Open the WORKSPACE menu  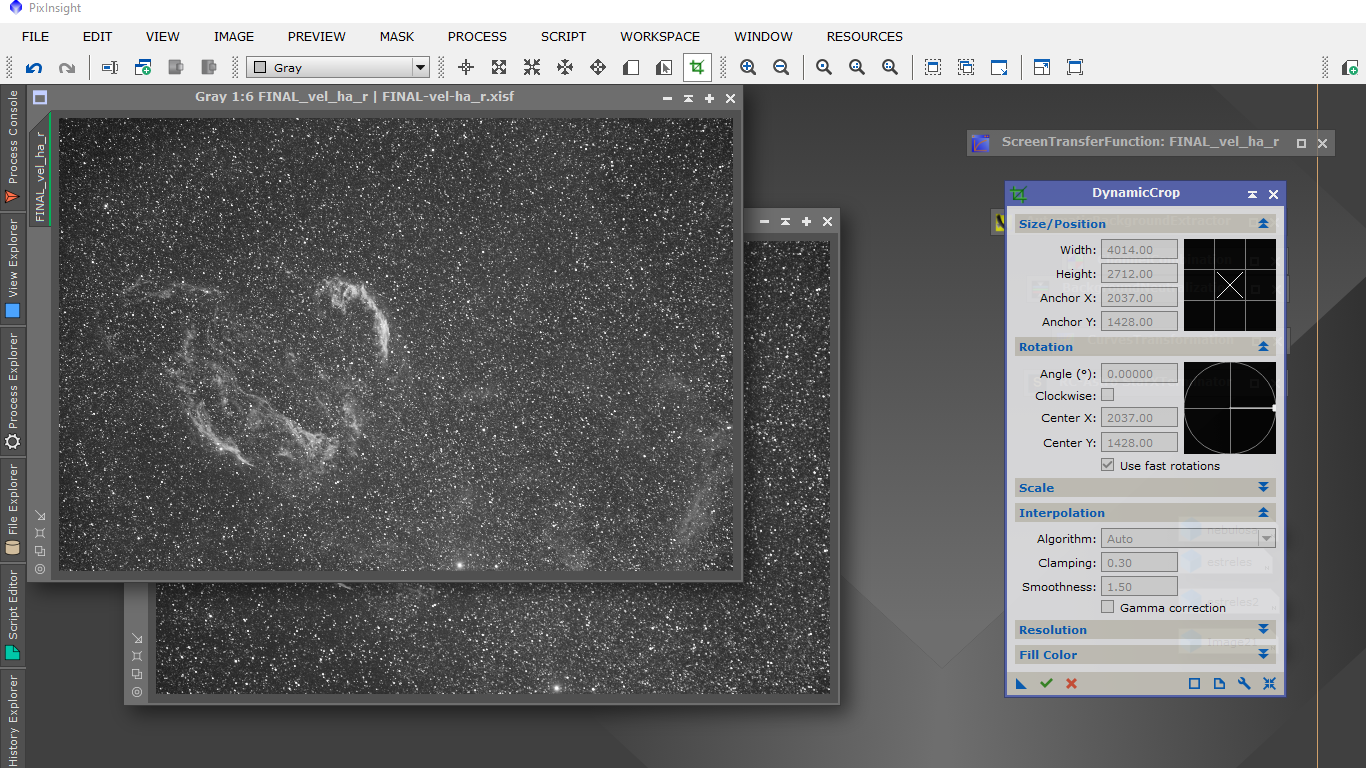tap(660, 36)
